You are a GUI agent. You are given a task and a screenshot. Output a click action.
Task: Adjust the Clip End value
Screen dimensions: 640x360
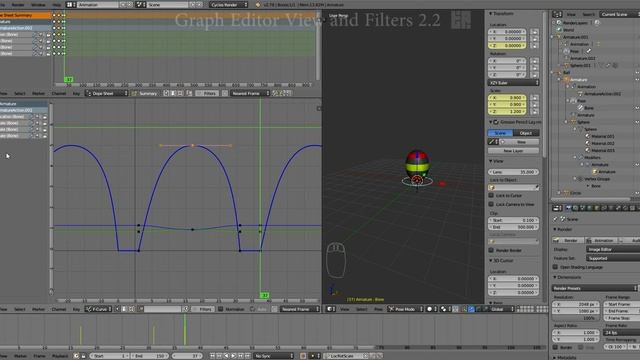click(x=513, y=227)
